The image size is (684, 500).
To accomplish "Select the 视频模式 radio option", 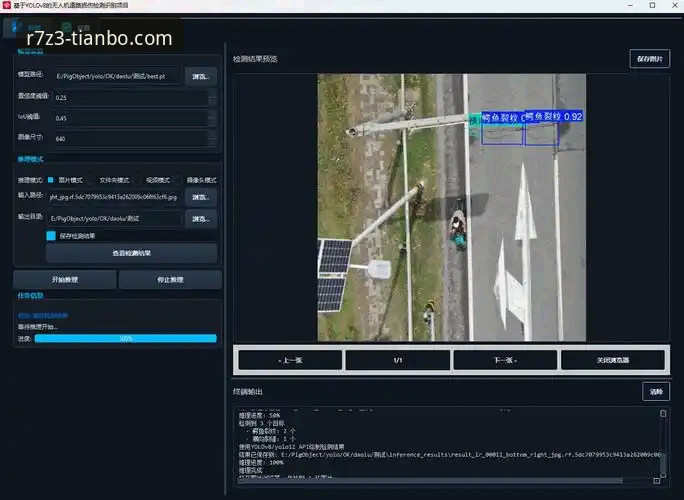I will pyautogui.click(x=157, y=180).
